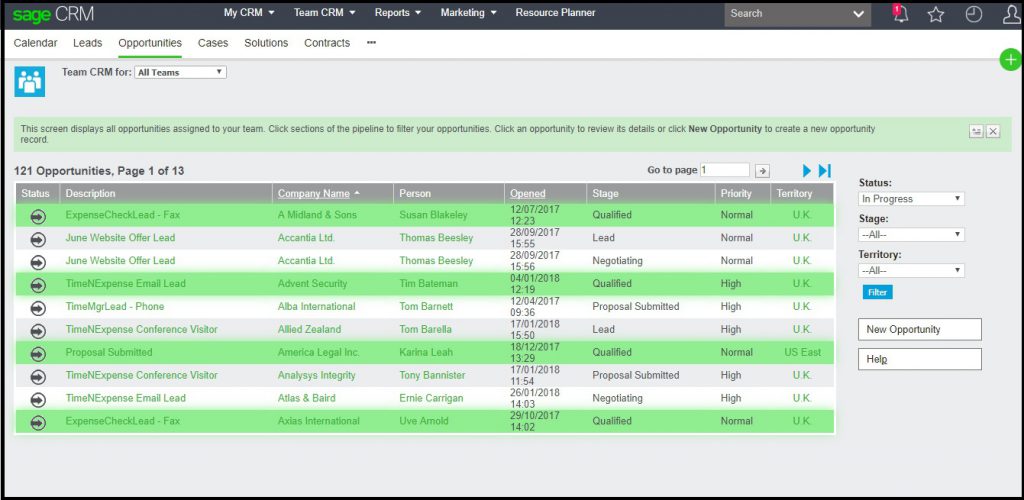The image size is (1024, 500).
Task: Click status icon for Atlas & Baird row
Action: pos(38,399)
